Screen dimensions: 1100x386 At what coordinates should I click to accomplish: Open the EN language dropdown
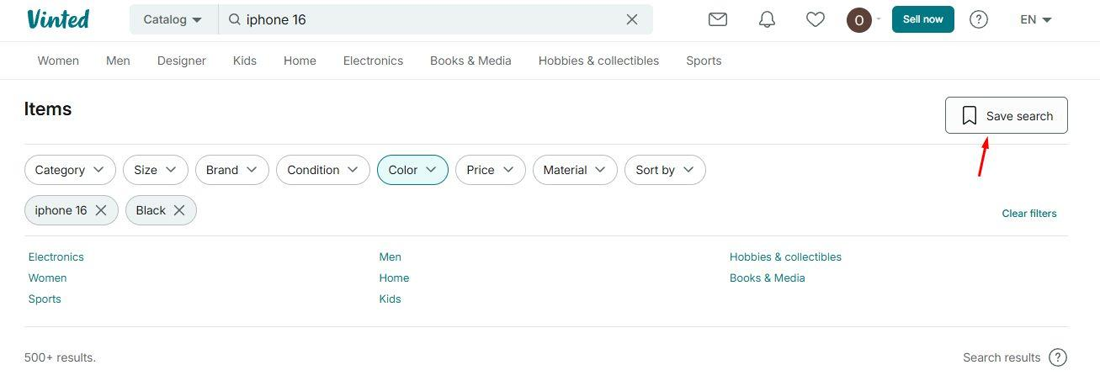point(1036,20)
